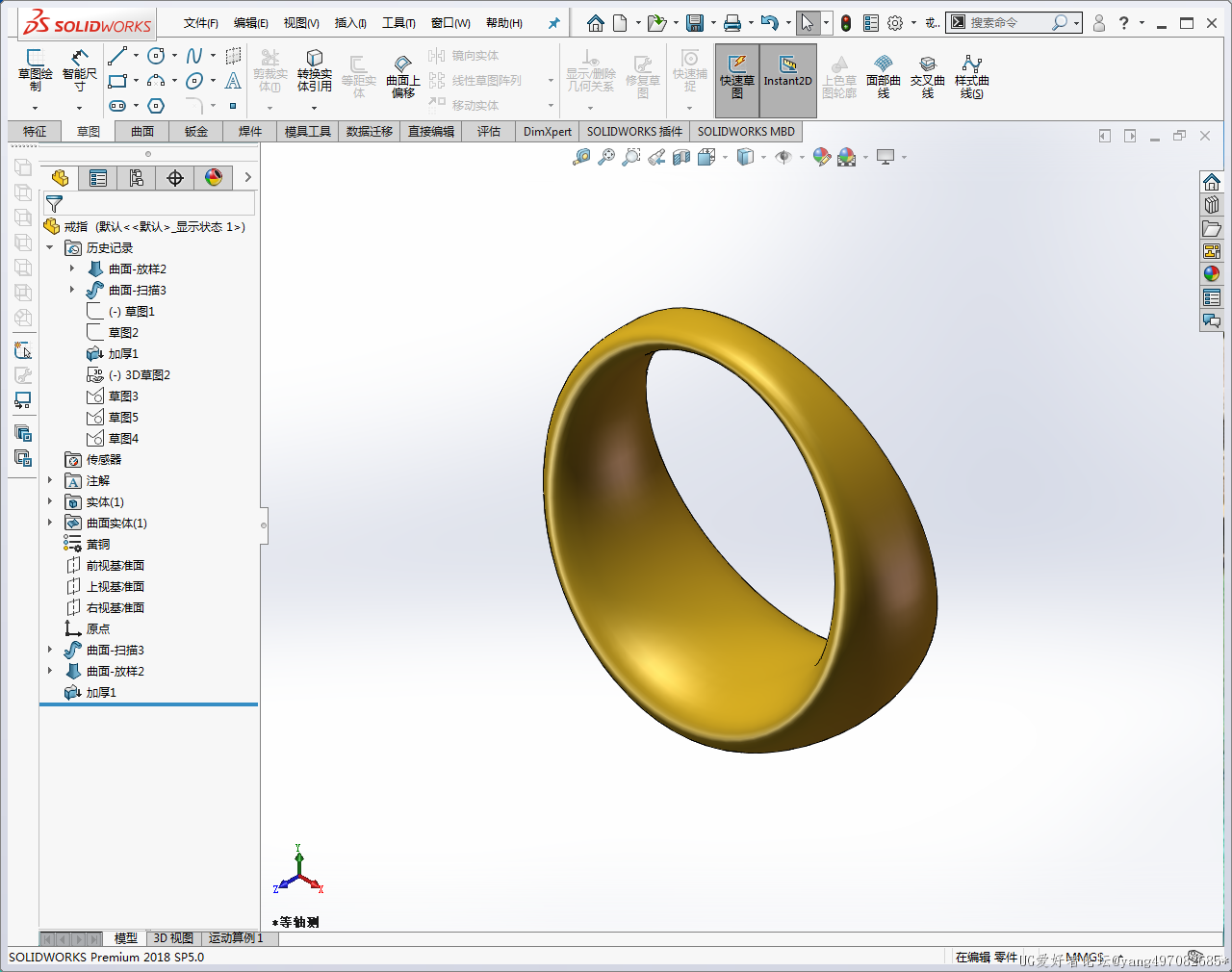Select the 模型 bottom tab
This screenshot has height=972, width=1232.
pos(125,938)
